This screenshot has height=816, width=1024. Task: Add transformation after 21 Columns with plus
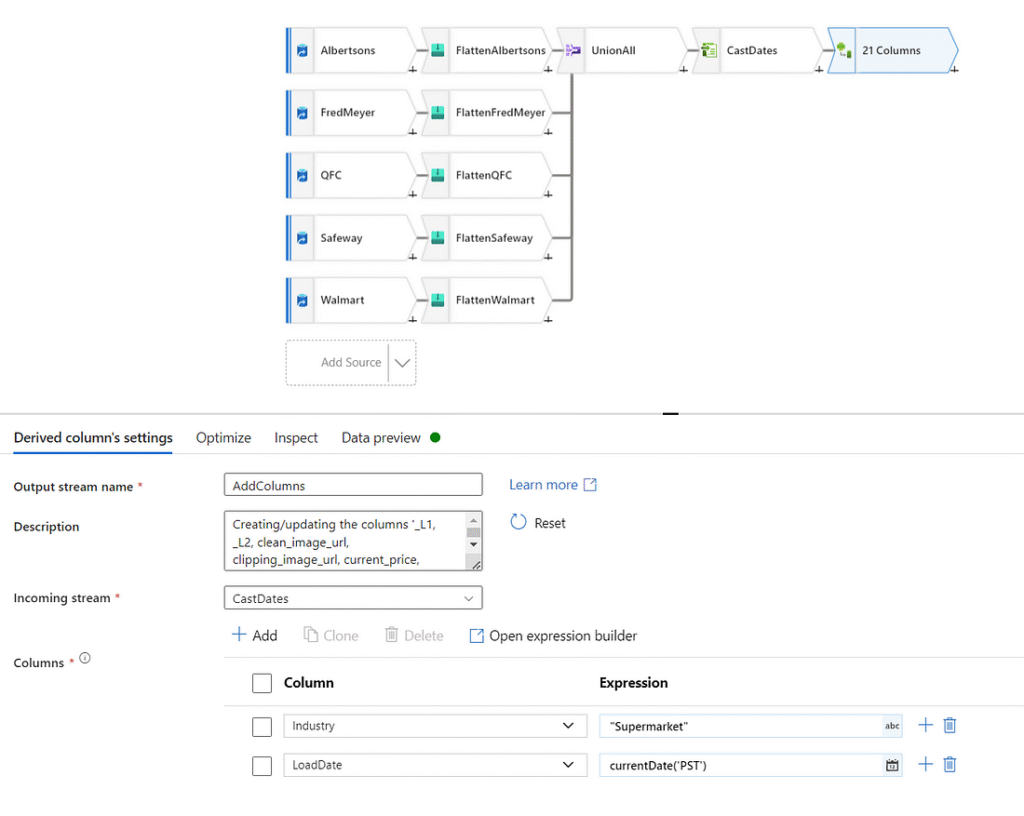(954, 69)
